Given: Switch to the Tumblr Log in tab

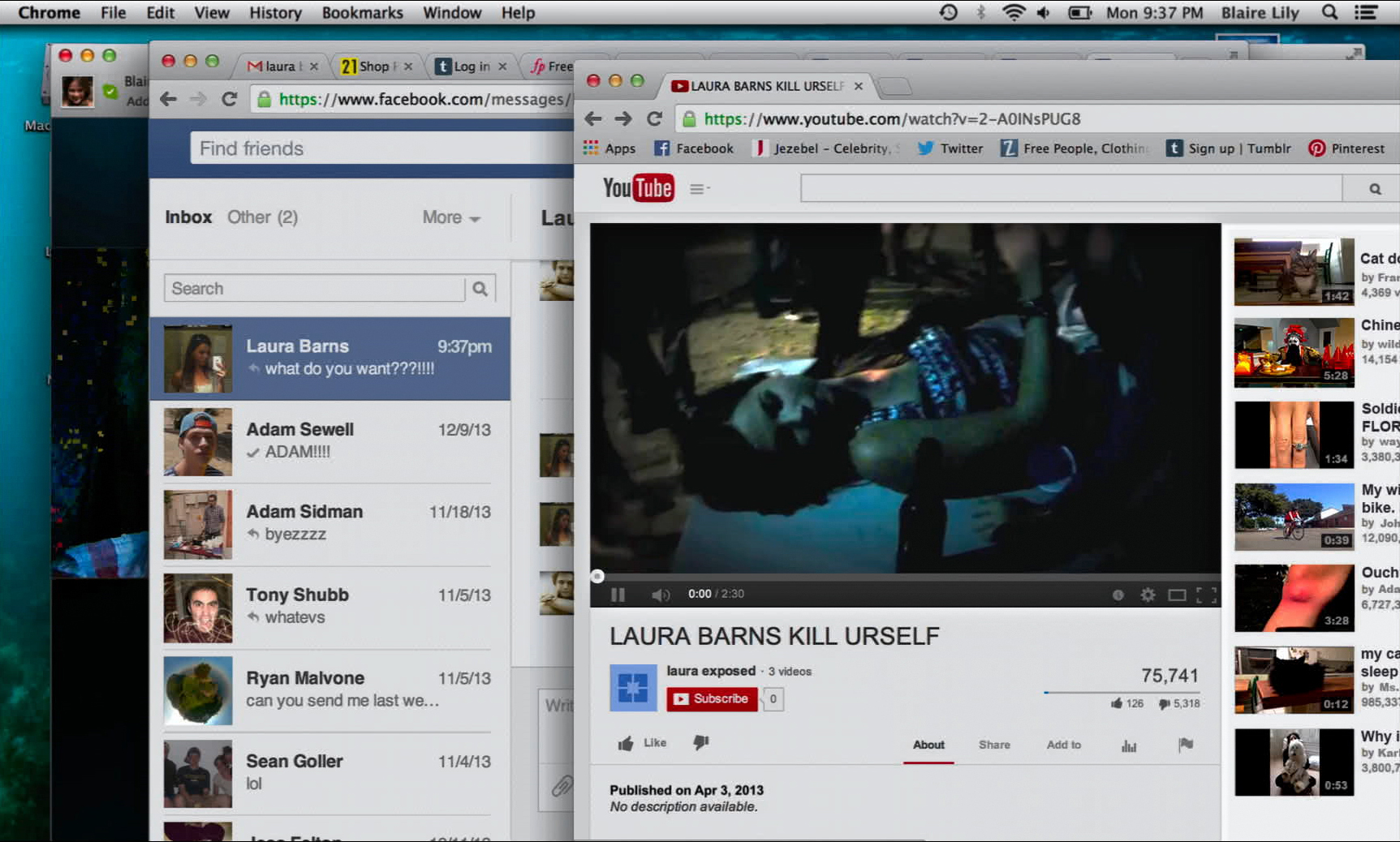Looking at the screenshot, I should [x=471, y=67].
